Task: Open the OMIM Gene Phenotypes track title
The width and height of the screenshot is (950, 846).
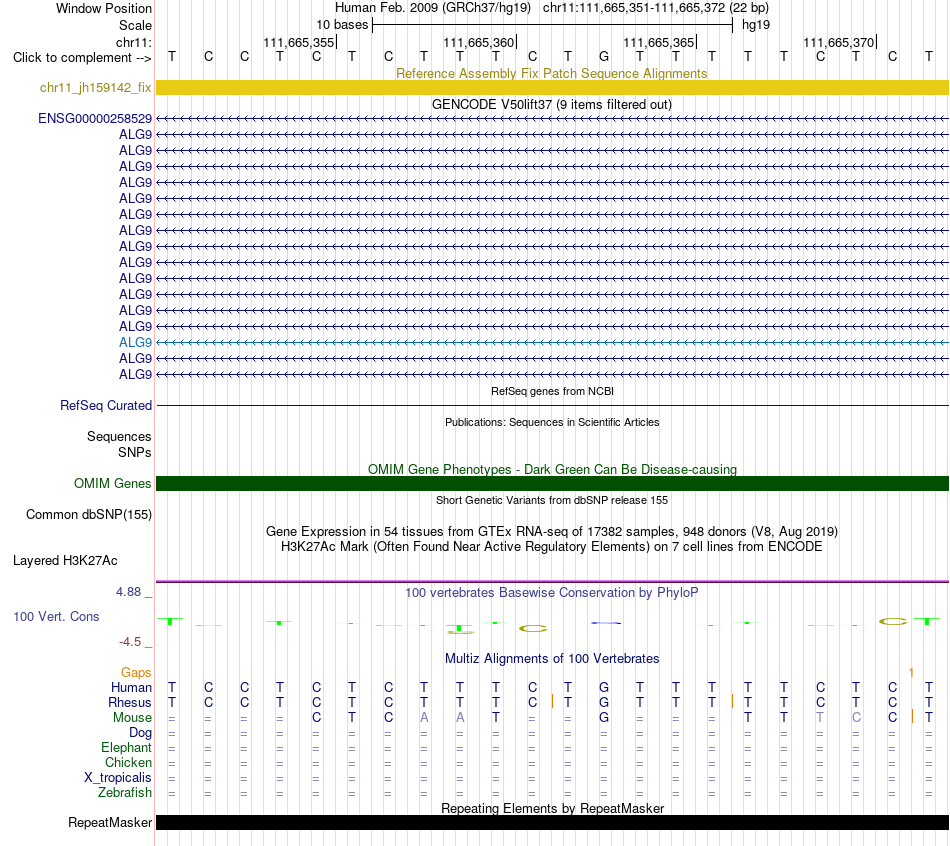Action: [552, 469]
